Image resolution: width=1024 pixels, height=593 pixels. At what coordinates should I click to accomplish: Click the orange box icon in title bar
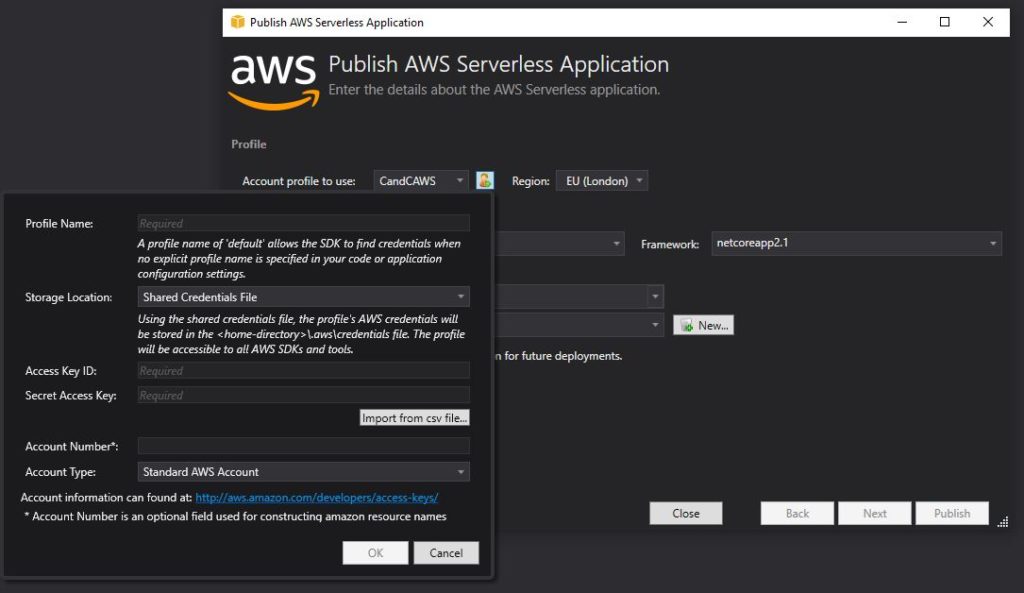coord(237,22)
